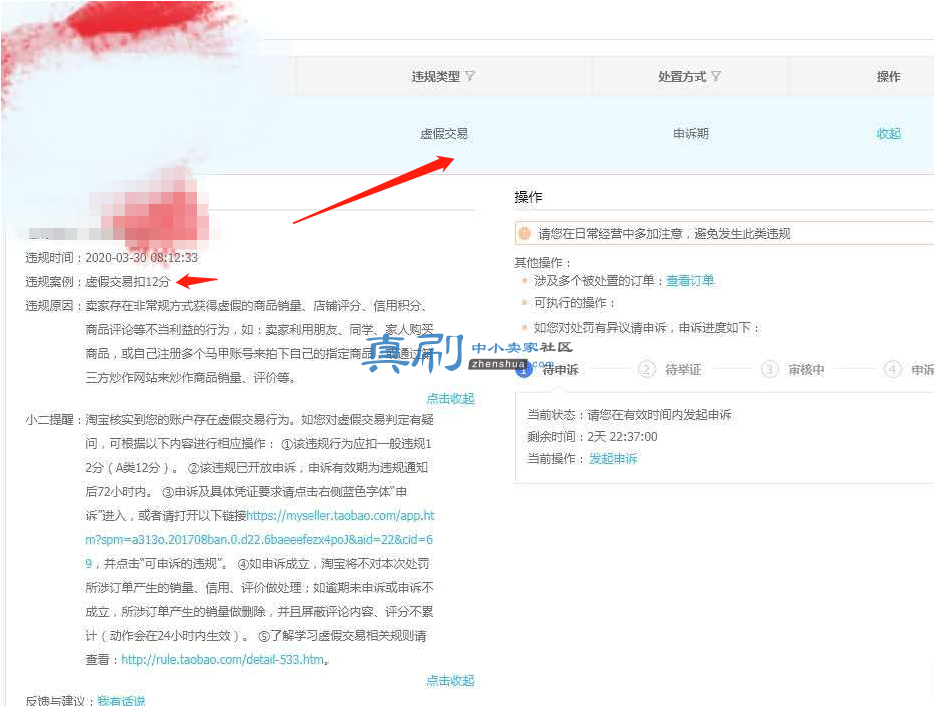Click 虚假交易扣12分 case text
This screenshot has height=709, width=934.
(128, 281)
